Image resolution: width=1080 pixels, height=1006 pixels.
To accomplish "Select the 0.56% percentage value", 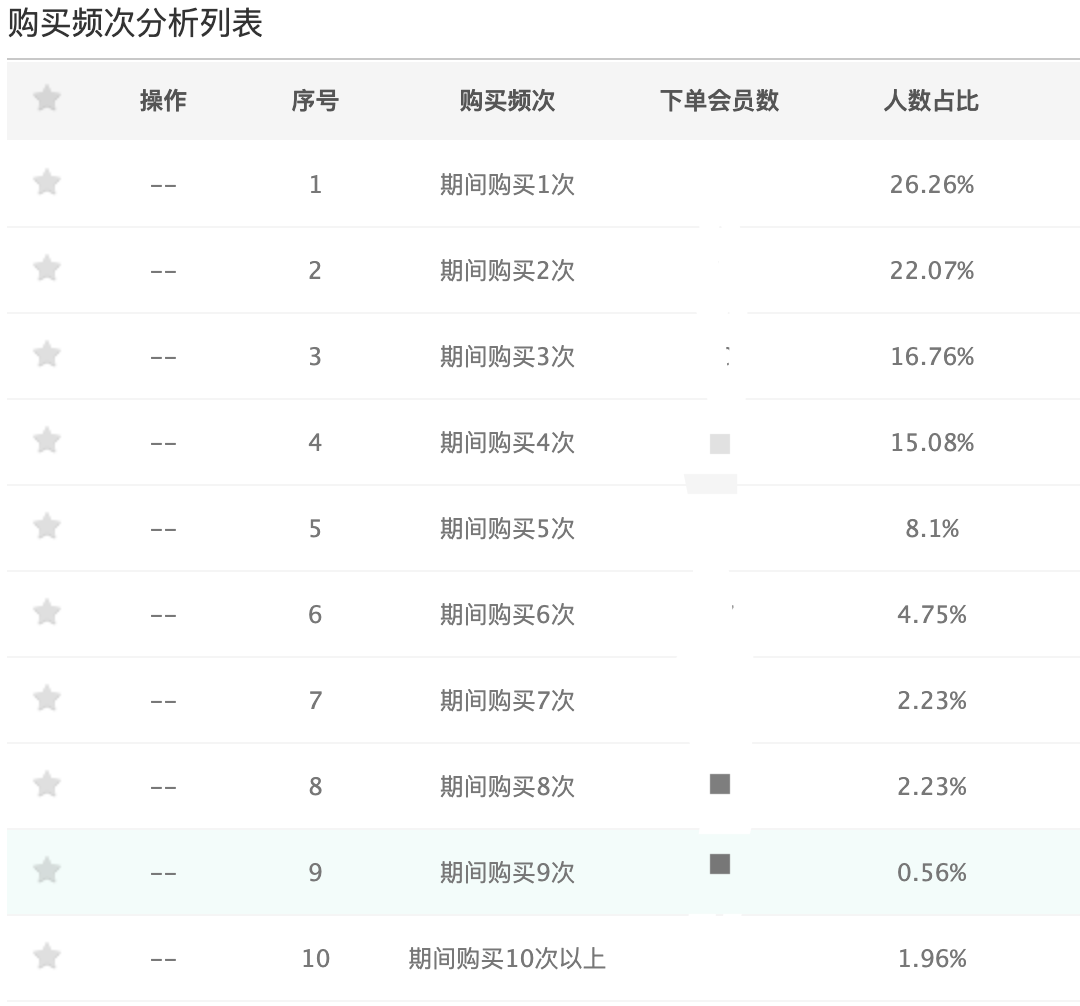I will point(932,872).
